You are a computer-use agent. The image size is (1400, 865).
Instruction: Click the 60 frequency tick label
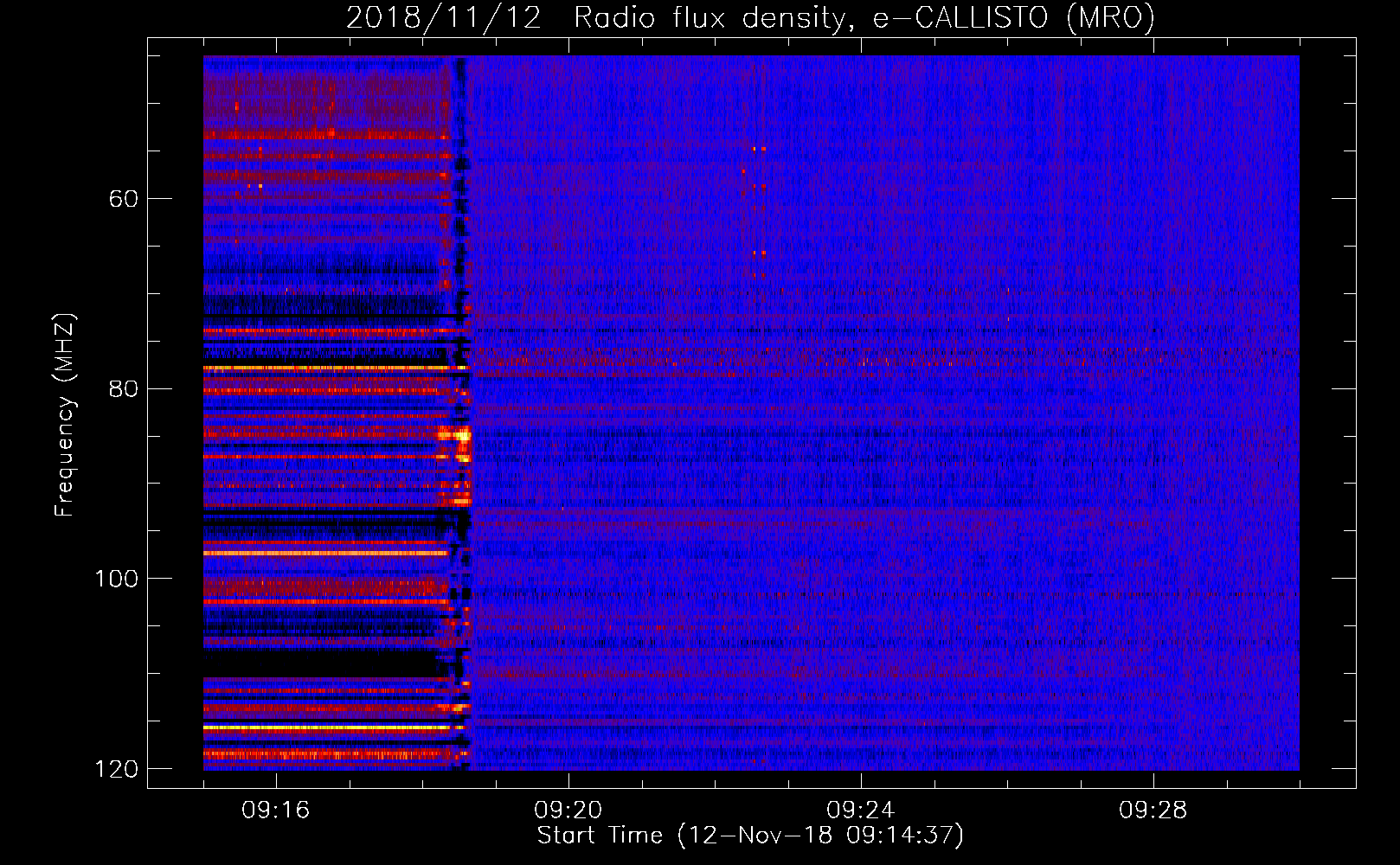pos(123,199)
